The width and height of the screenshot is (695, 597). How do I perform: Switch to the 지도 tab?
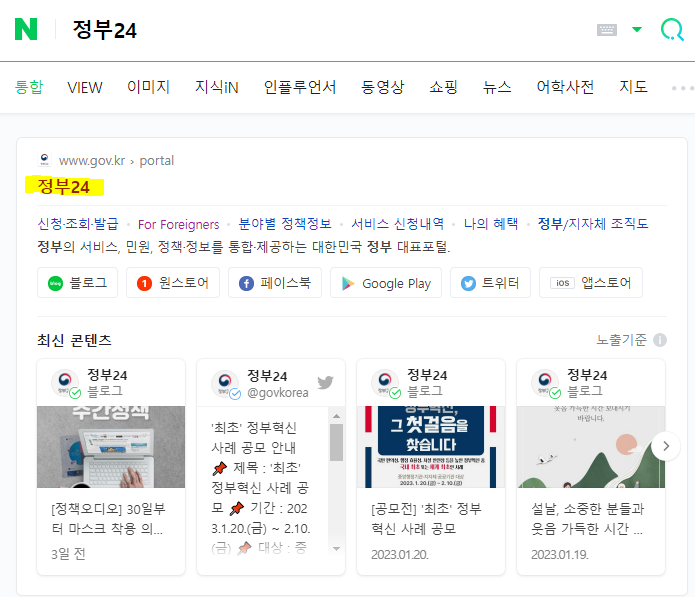(633, 87)
